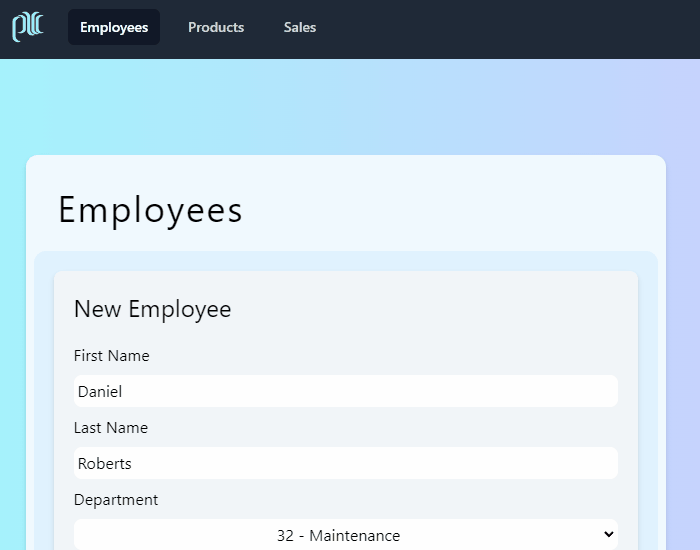Click the app logo in the navbar

point(28,27)
